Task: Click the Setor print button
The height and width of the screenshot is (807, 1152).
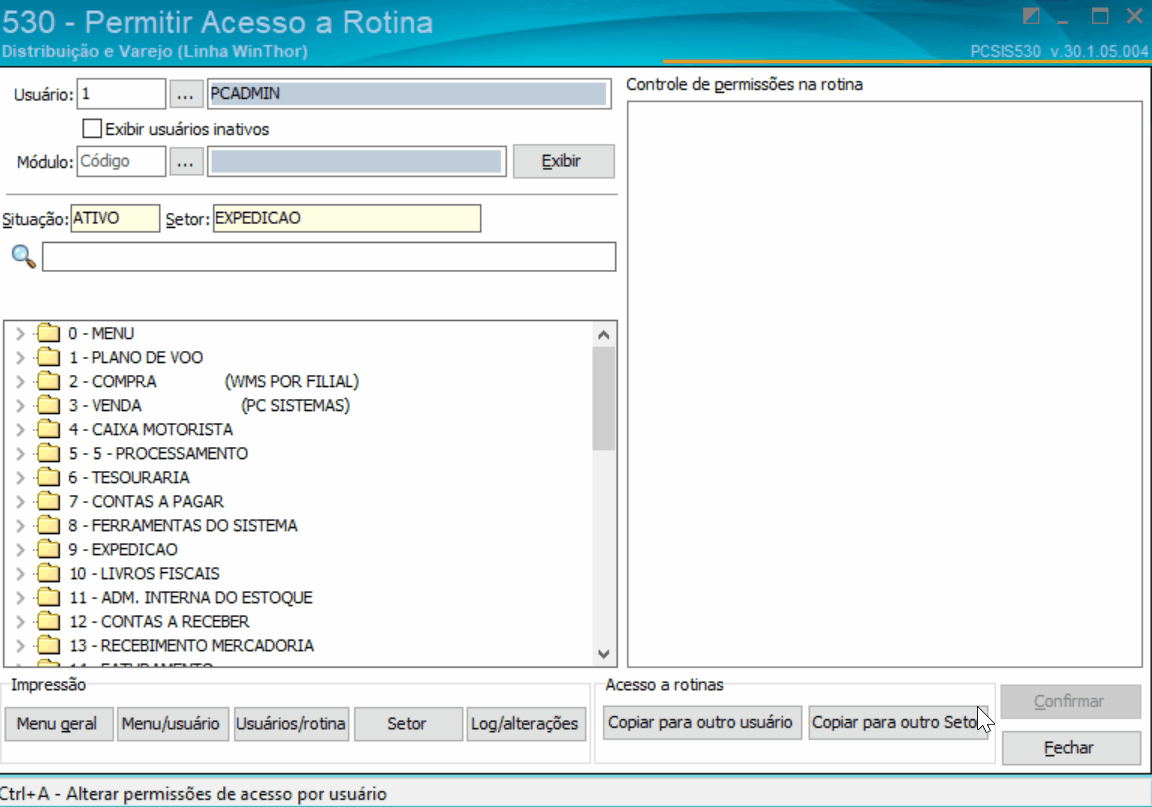Action: pos(408,724)
